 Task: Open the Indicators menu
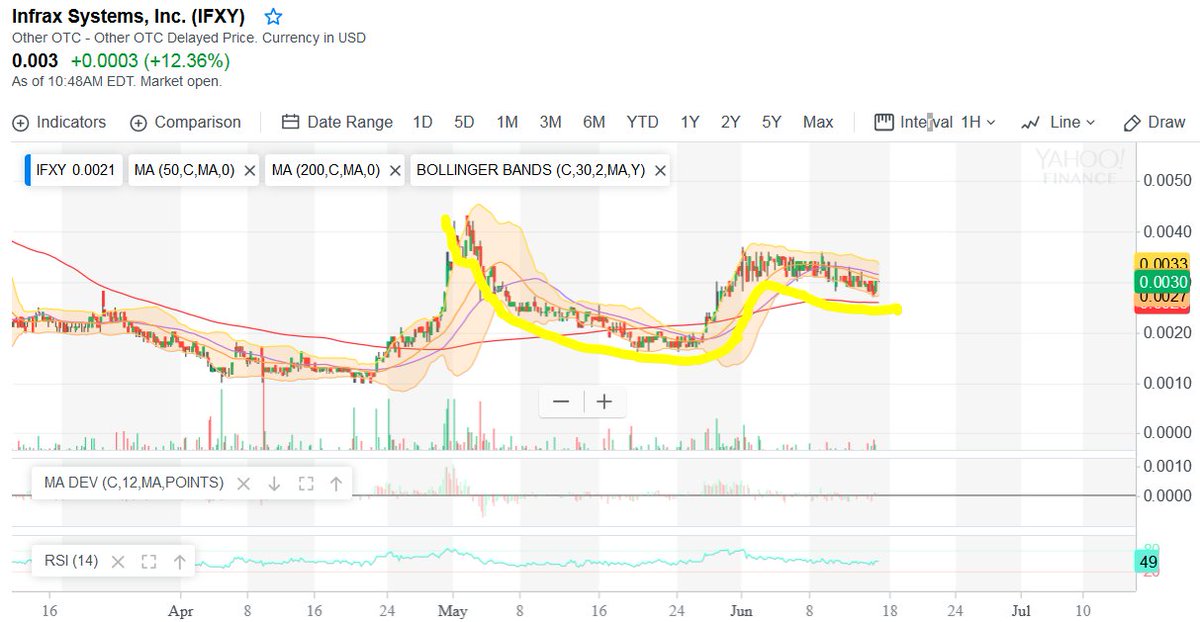[x=59, y=122]
